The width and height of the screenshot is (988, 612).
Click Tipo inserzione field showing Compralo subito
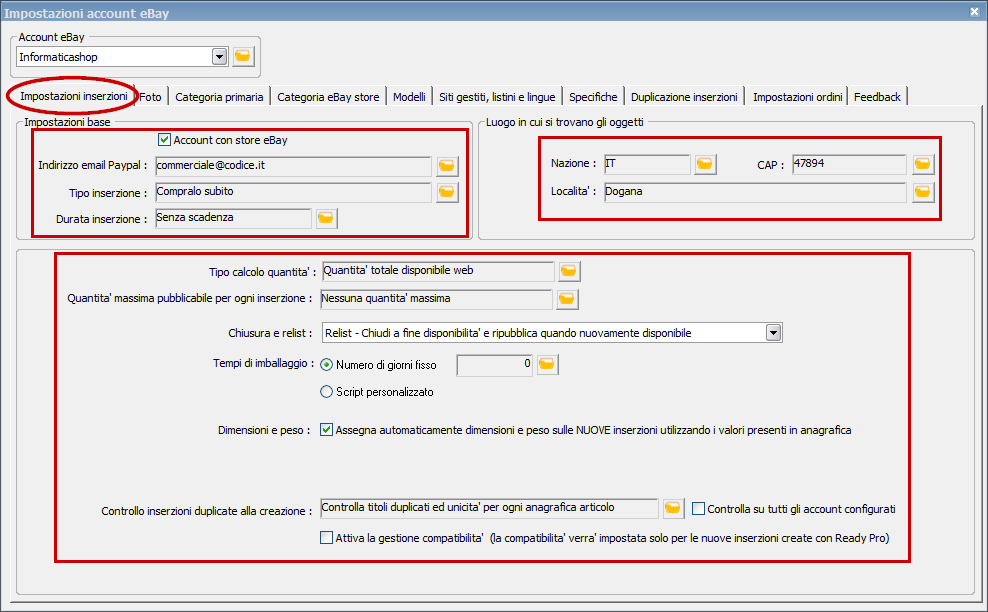pos(293,192)
